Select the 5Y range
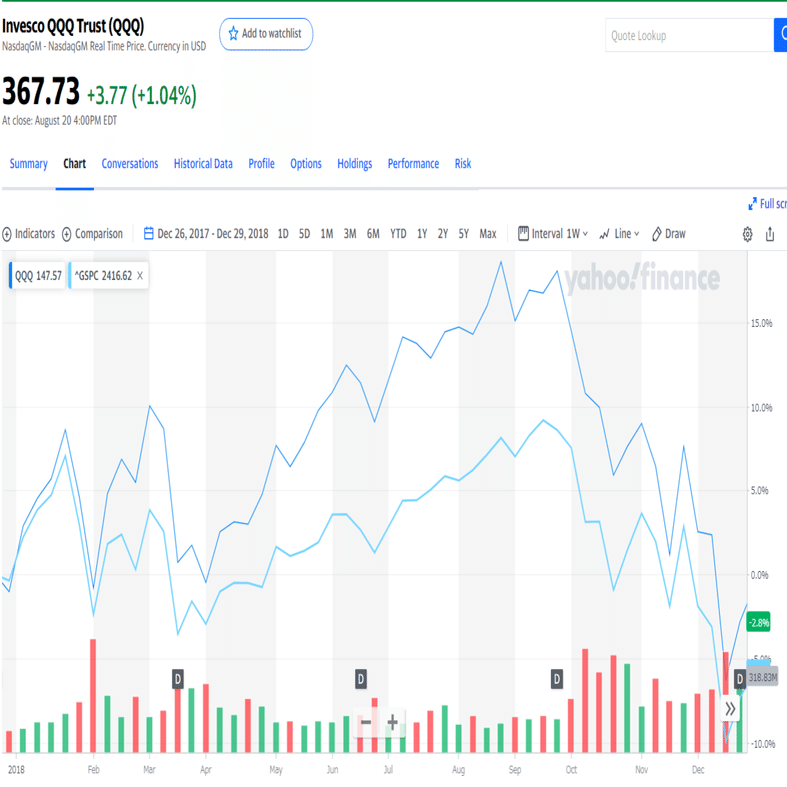This screenshot has width=787, height=787. pos(464,234)
